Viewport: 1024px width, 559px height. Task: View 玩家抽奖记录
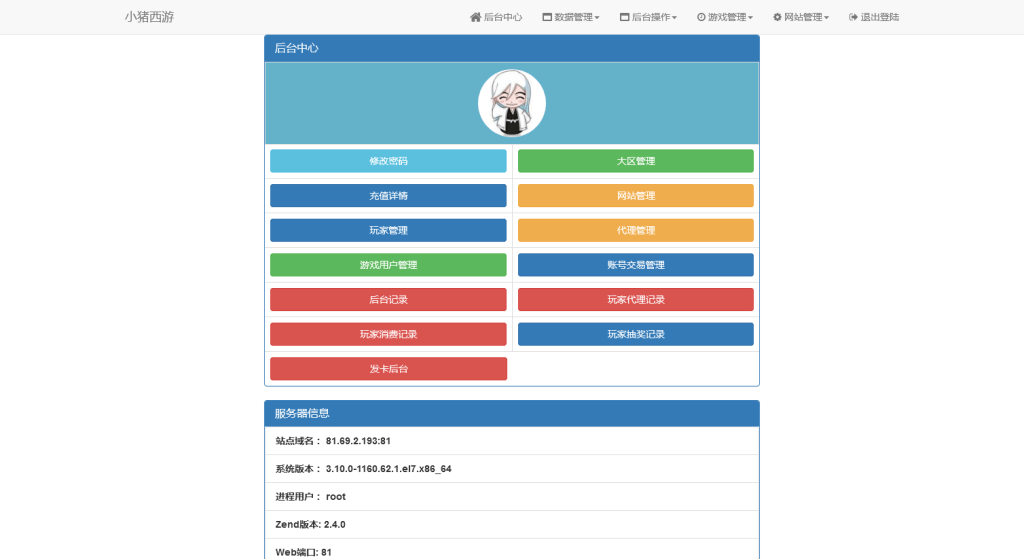pyautogui.click(x=636, y=334)
